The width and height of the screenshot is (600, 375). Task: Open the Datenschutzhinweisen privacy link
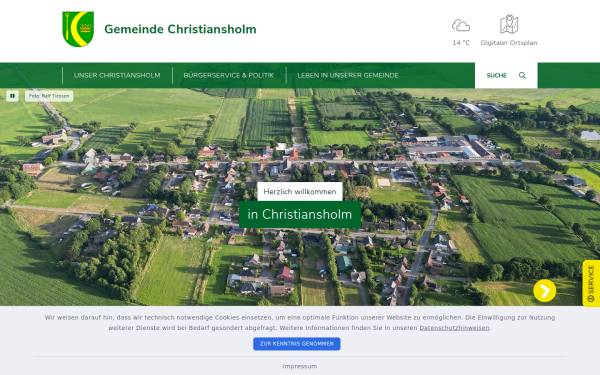(x=454, y=328)
